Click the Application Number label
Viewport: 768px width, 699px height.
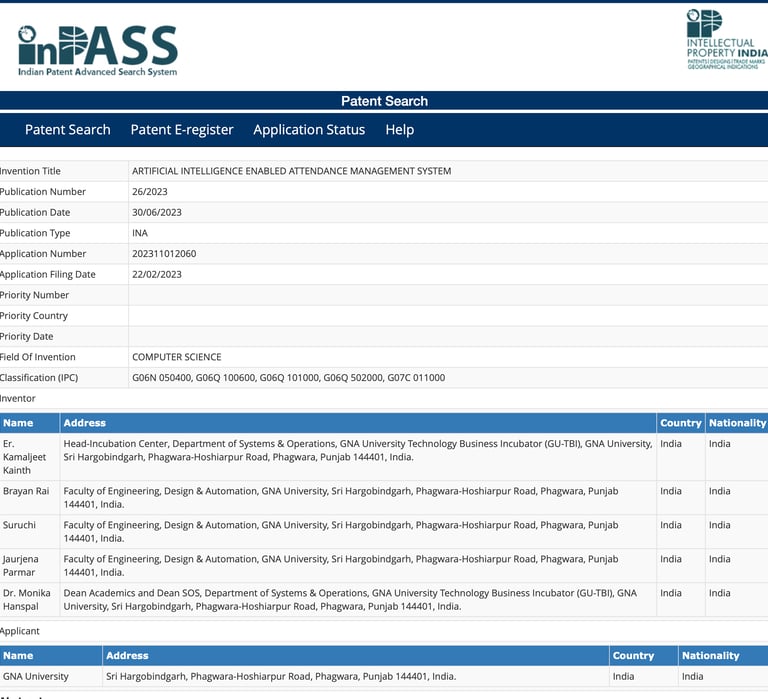tap(43, 254)
